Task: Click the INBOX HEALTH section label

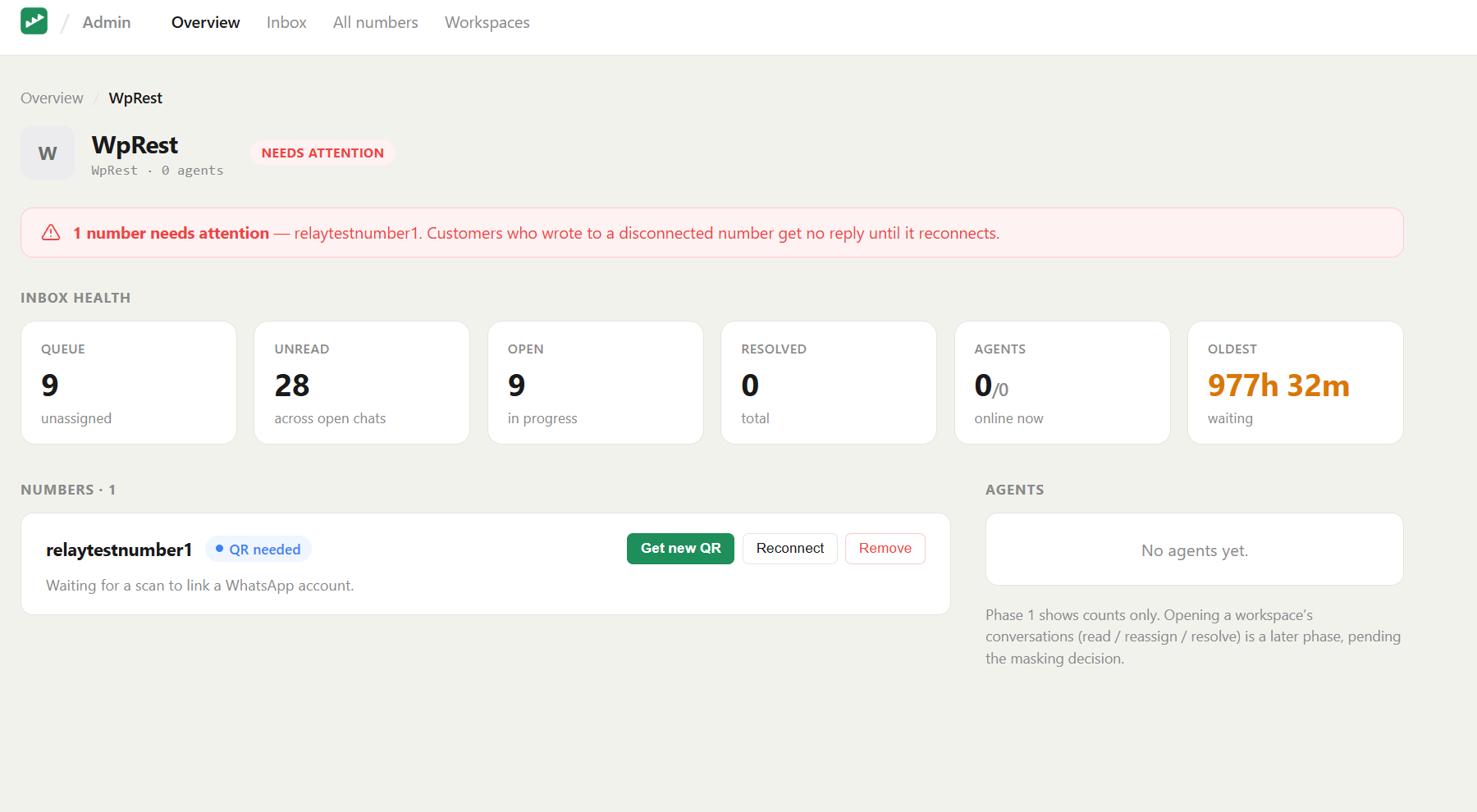Action: [x=75, y=298]
